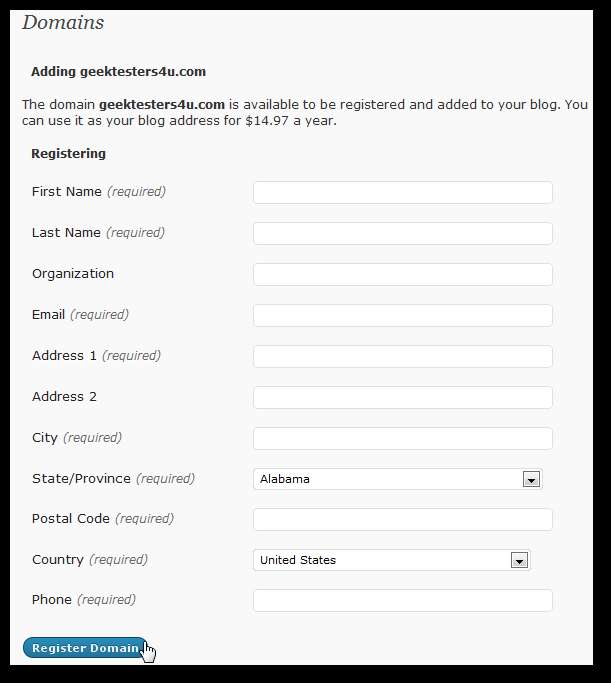This screenshot has height=683, width=611.
Task: Click the Postal Code input field
Action: [x=402, y=519]
